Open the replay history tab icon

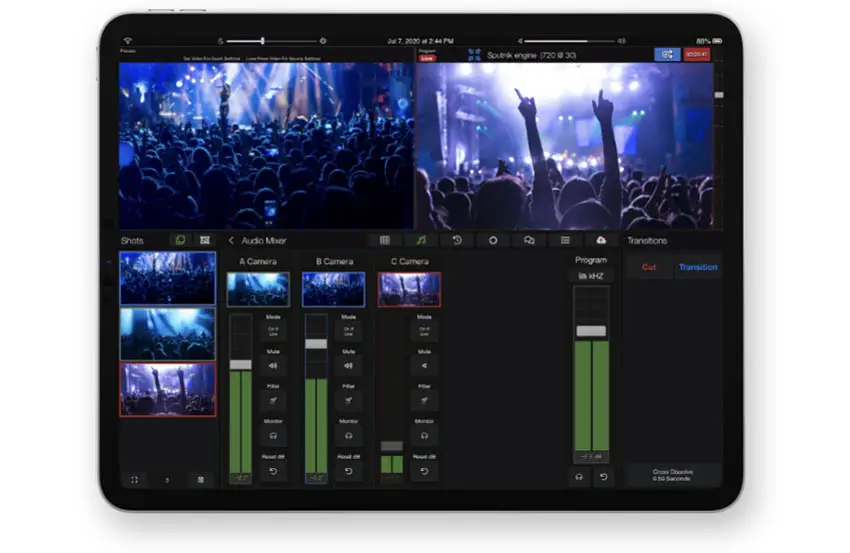[x=457, y=240]
